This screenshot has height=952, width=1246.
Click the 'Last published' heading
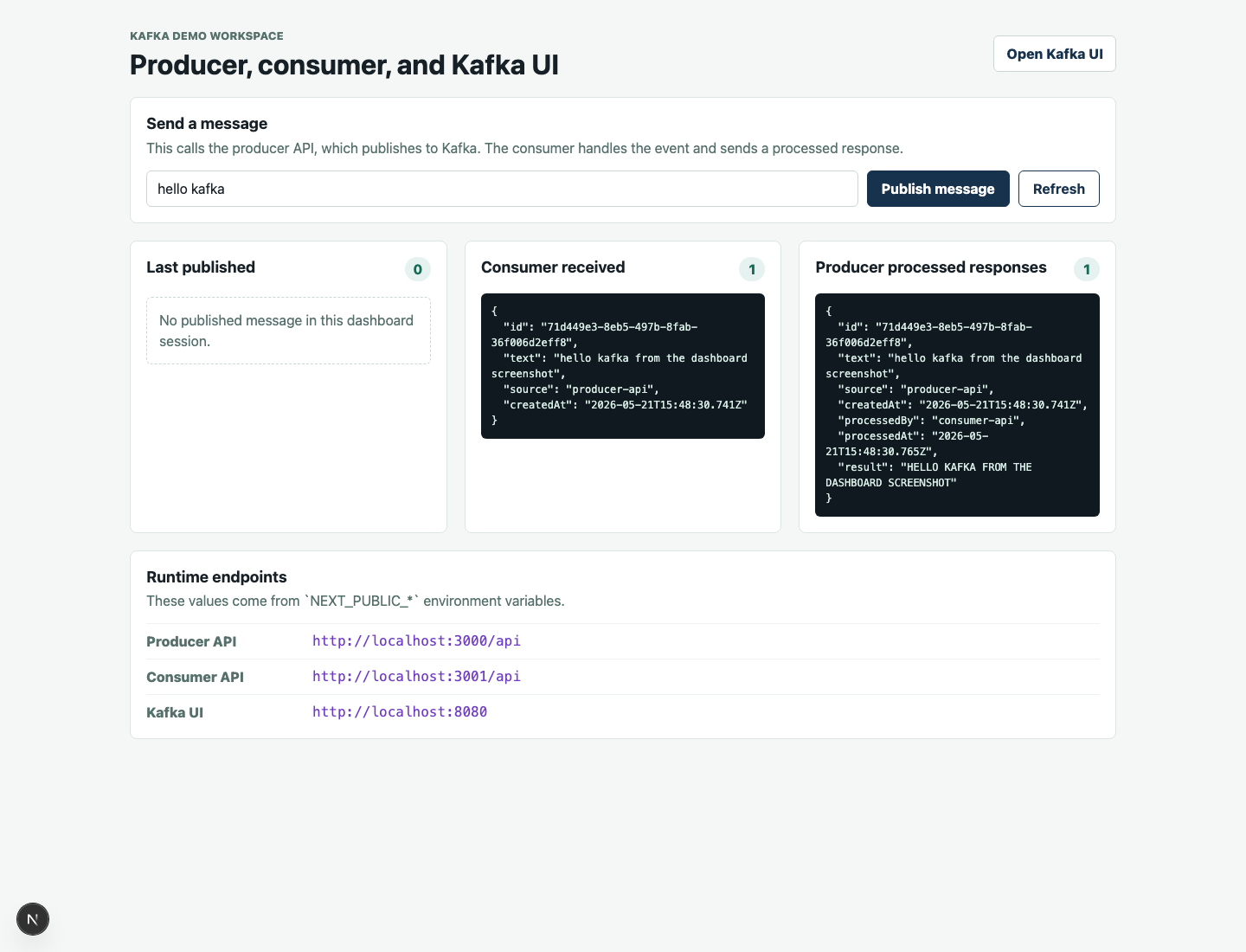pyautogui.click(x=201, y=267)
